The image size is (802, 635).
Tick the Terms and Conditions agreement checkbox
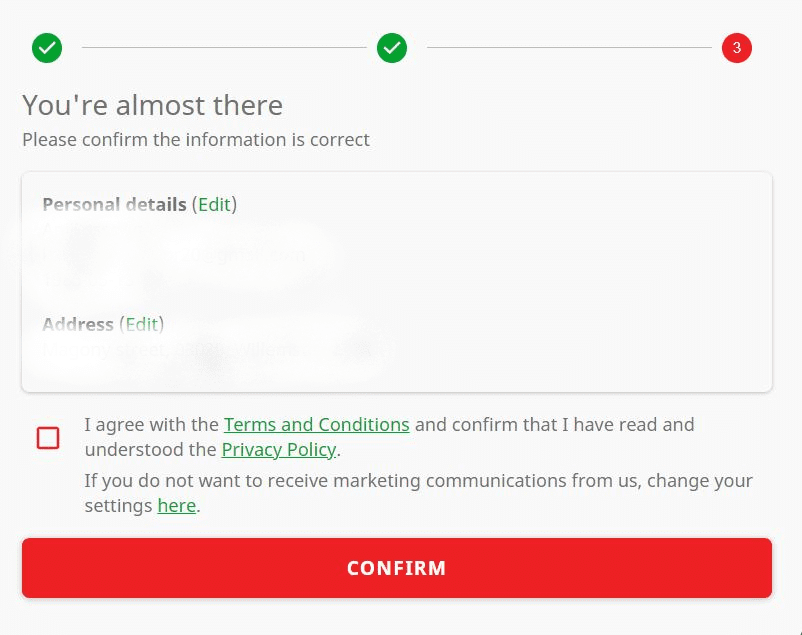click(48, 438)
